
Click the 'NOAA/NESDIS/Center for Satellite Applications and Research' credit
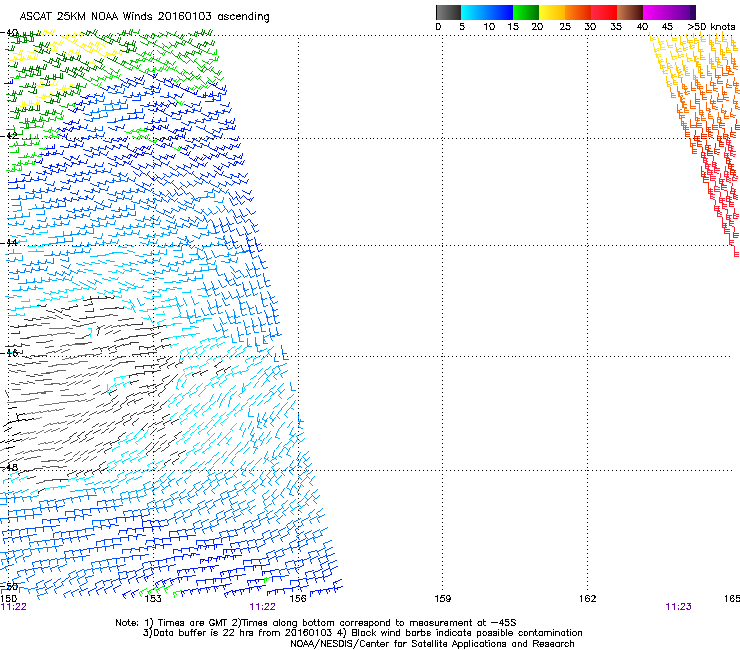[x=432, y=644]
